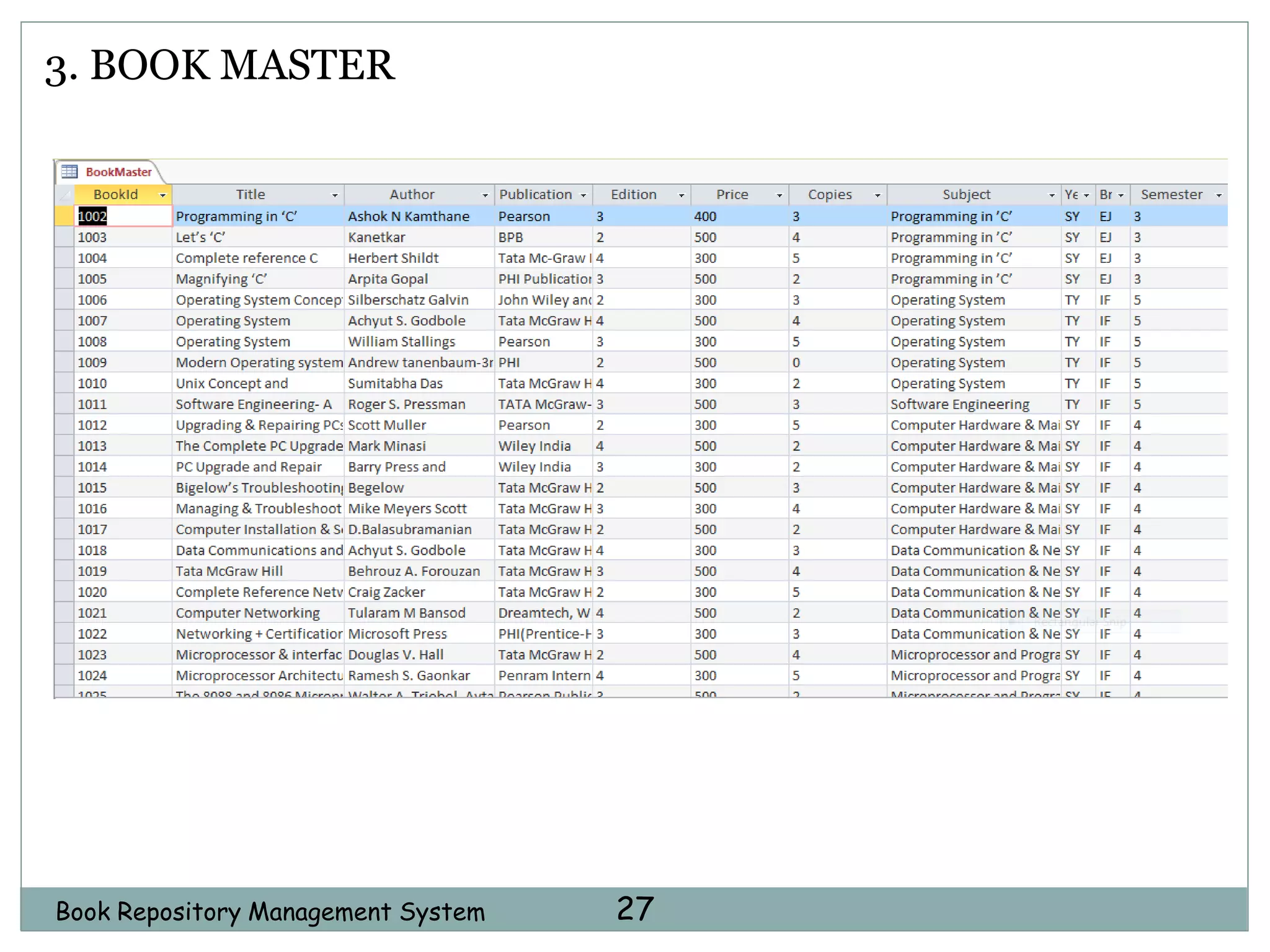Click subject "Software Engineering"
1270x952 pixels.
point(960,404)
